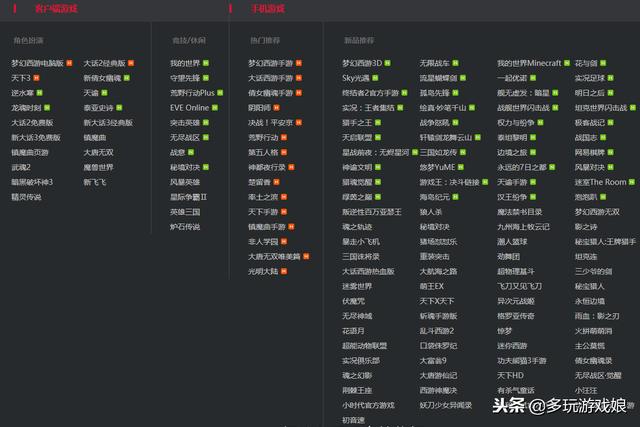Open the 风暴英雄 game link

point(185,182)
